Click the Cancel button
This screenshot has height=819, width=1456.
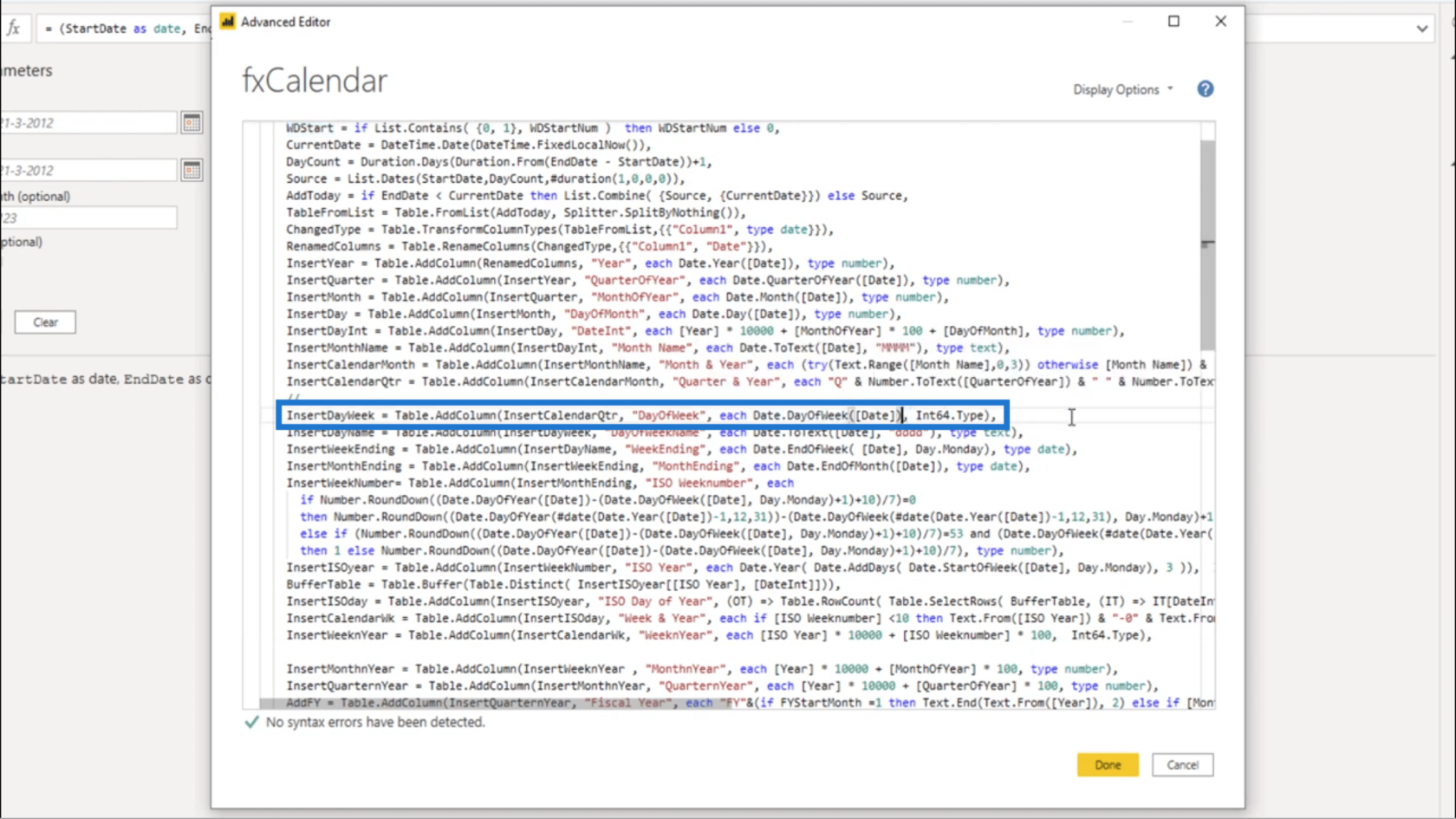click(x=1182, y=764)
